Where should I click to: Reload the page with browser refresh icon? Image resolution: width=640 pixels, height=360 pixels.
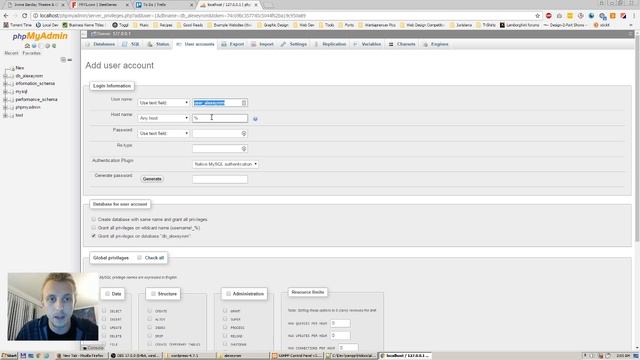[x=24, y=16]
